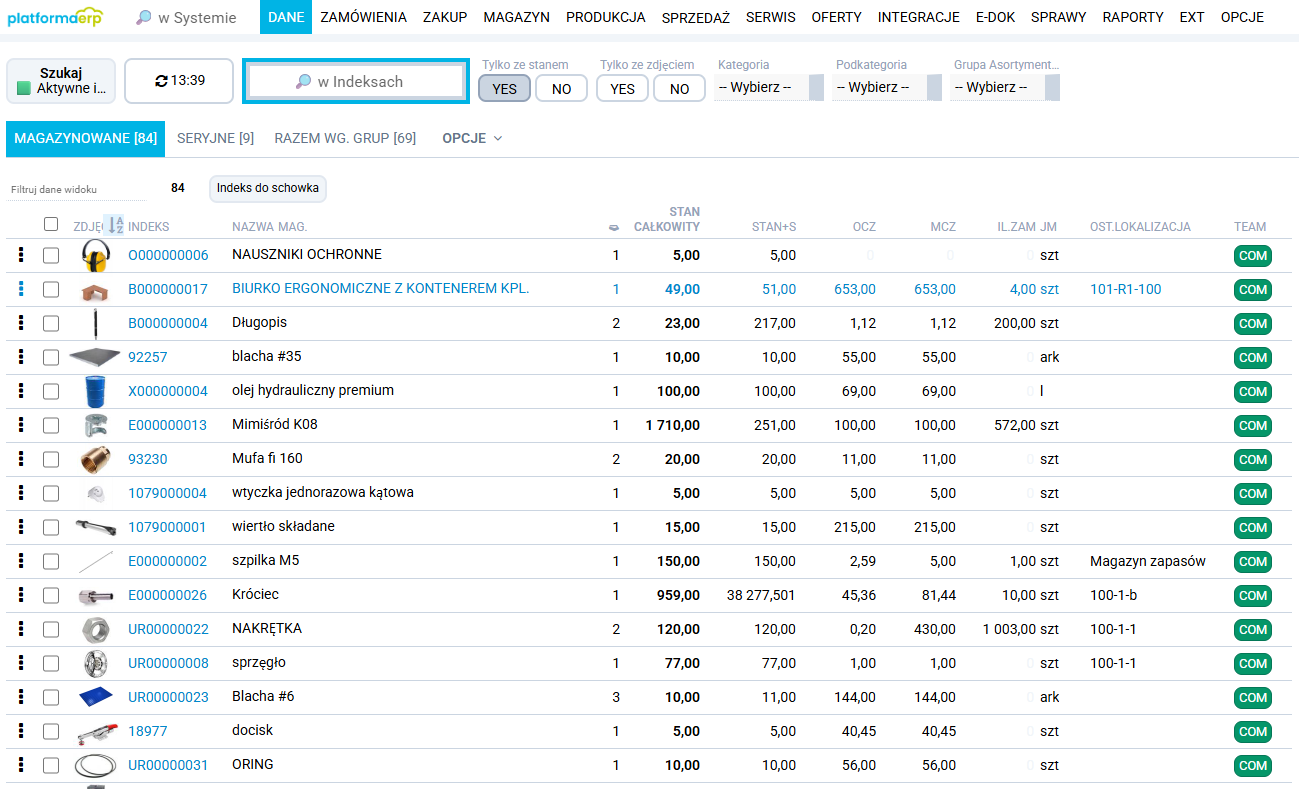Check the select-all checkbox in the table header
This screenshot has height=789, width=1299.
click(x=51, y=225)
